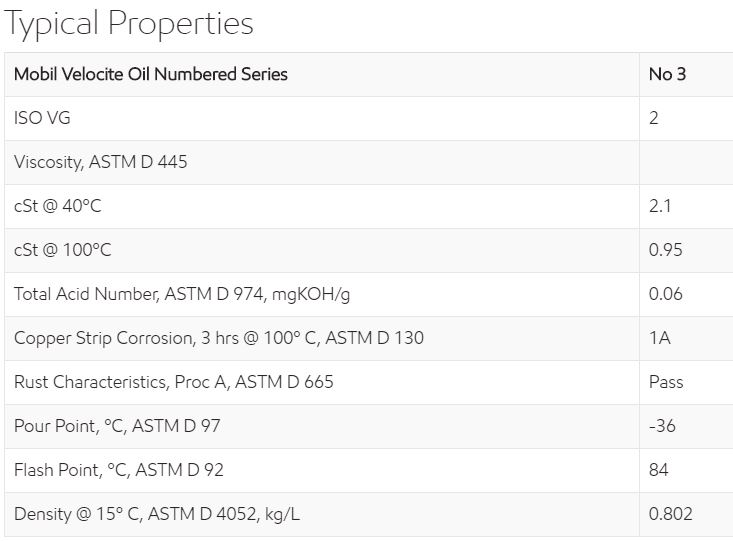The width and height of the screenshot is (733, 541).
Task: Select the 1A corrosion result cell
Action: click(660, 338)
